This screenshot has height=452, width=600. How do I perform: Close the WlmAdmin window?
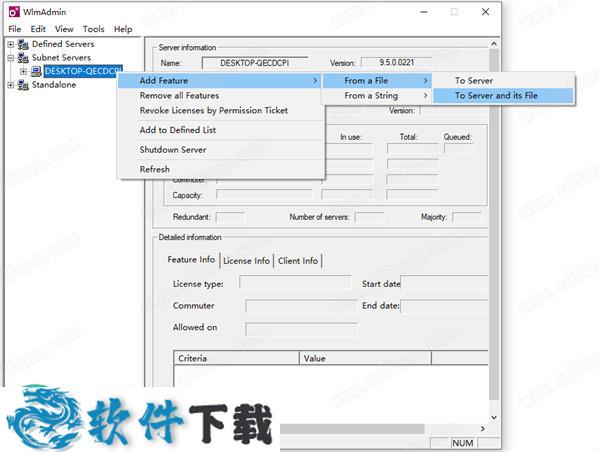click(x=485, y=12)
